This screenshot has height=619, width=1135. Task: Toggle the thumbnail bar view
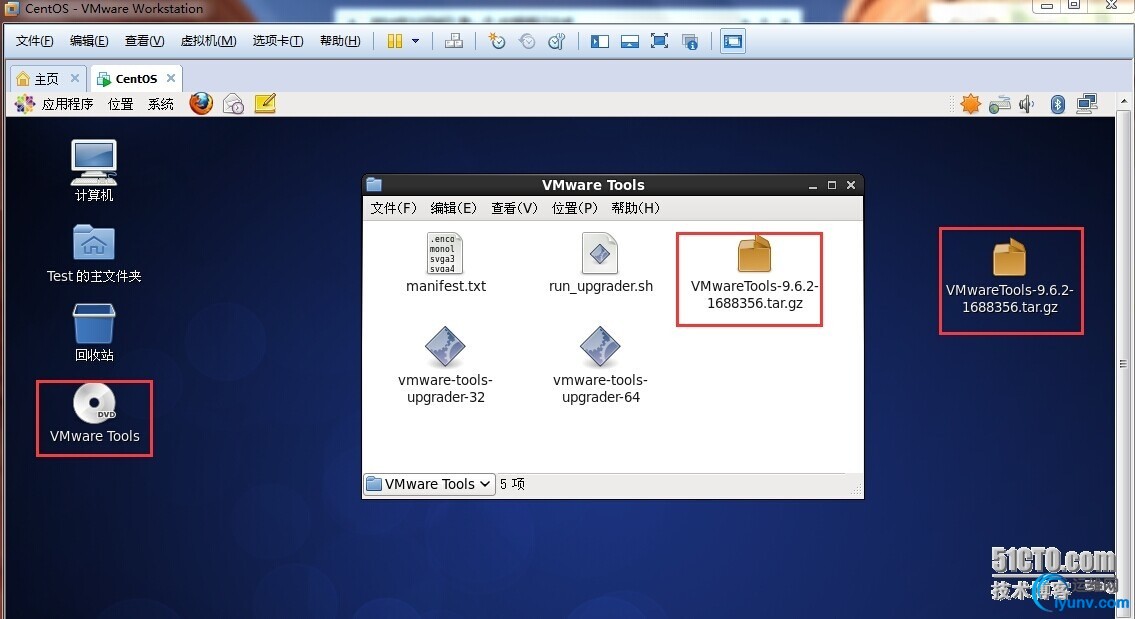click(x=630, y=41)
